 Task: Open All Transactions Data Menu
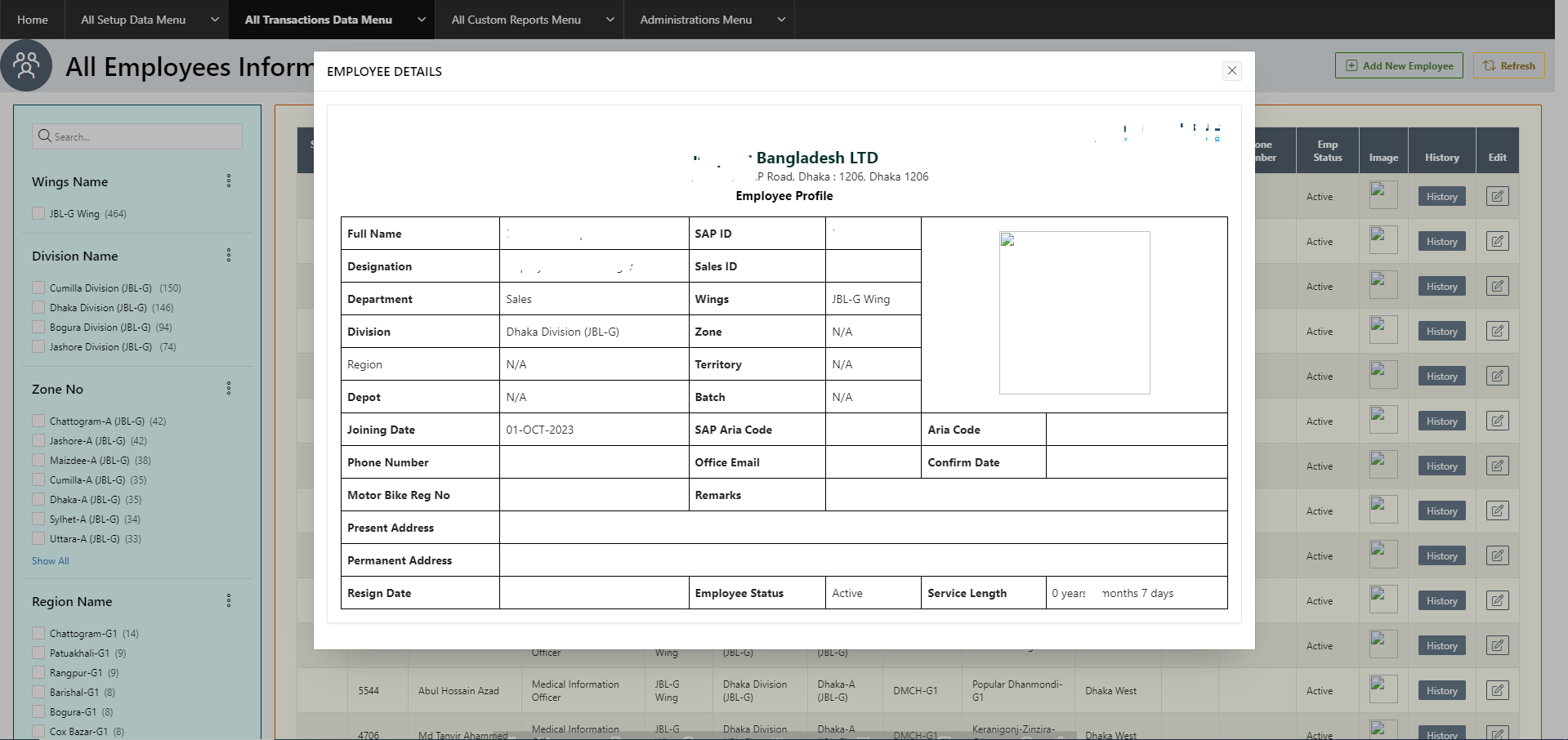pos(319,20)
